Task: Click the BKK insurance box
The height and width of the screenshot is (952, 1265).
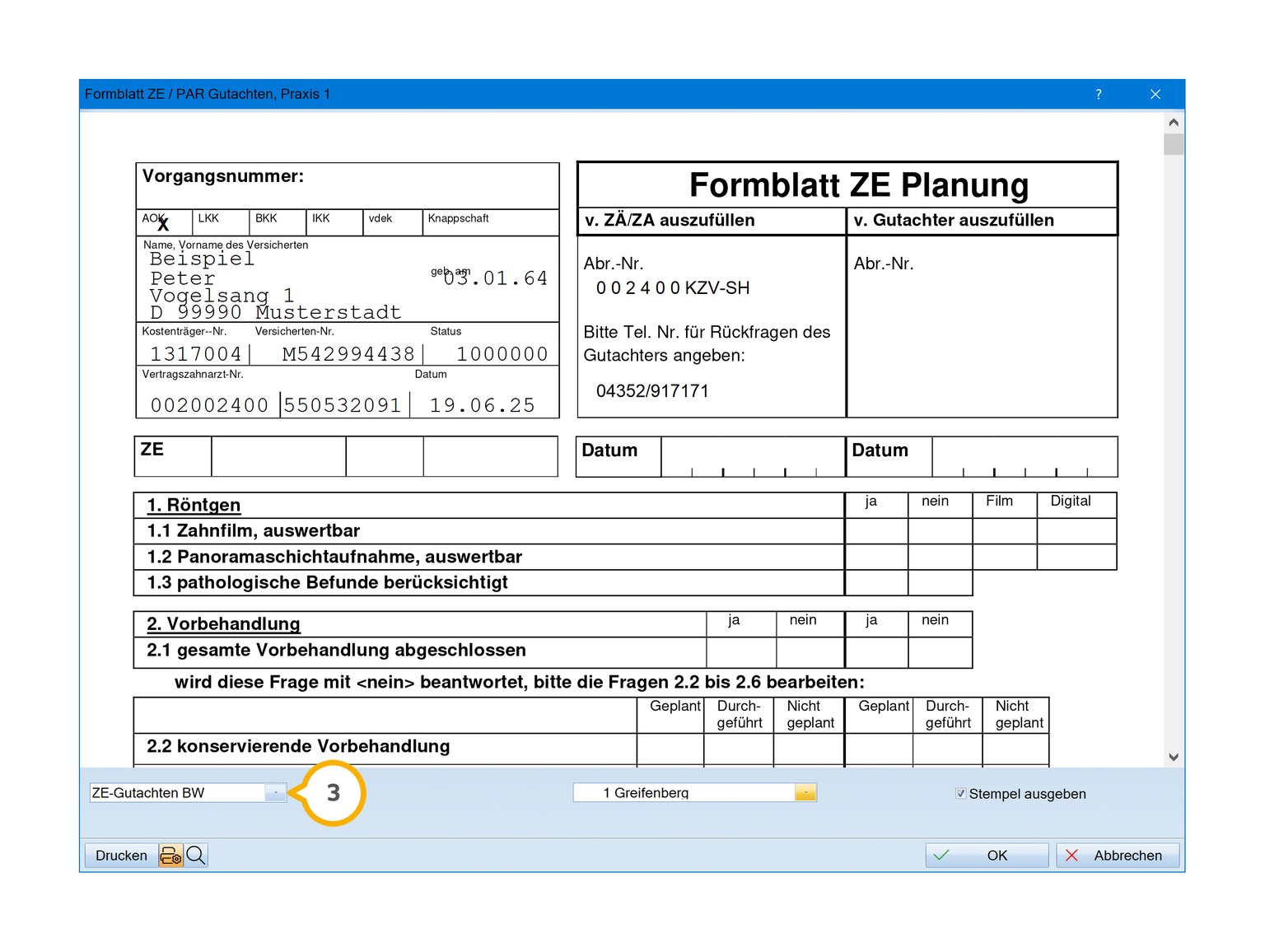Action: pos(278,222)
